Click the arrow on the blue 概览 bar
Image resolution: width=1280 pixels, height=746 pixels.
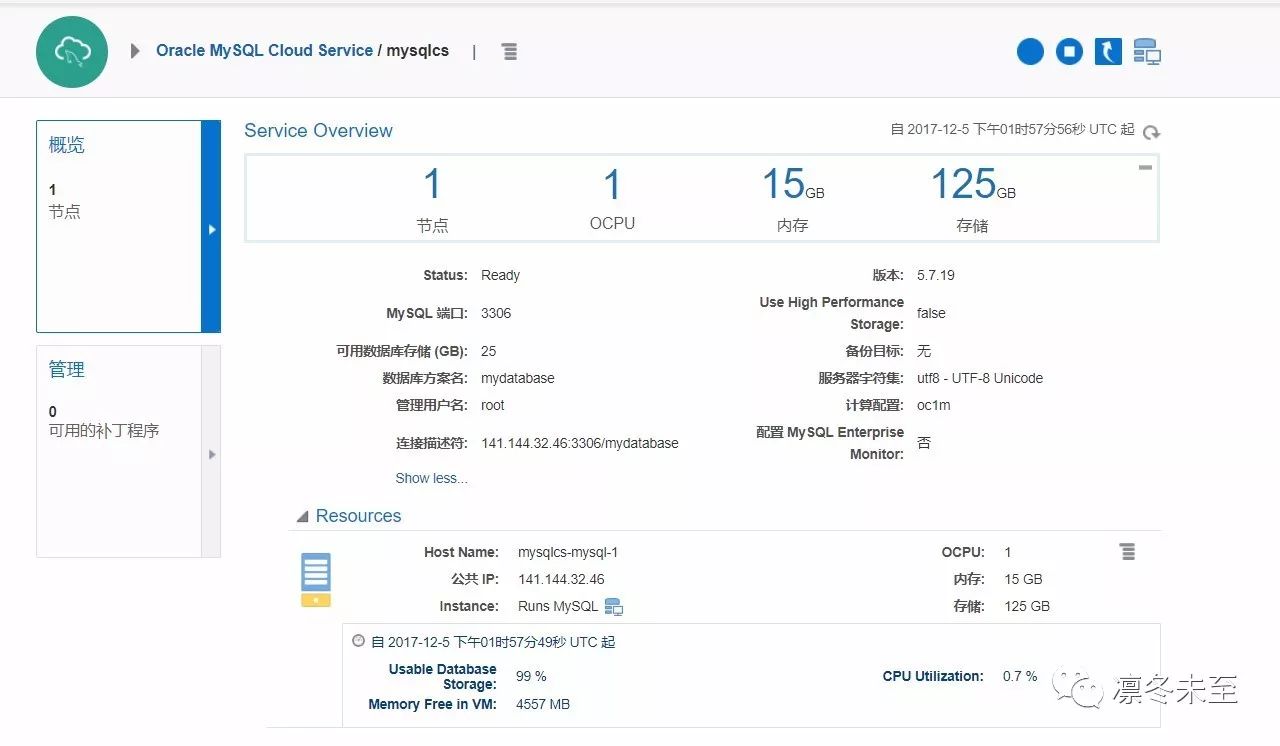pos(211,229)
